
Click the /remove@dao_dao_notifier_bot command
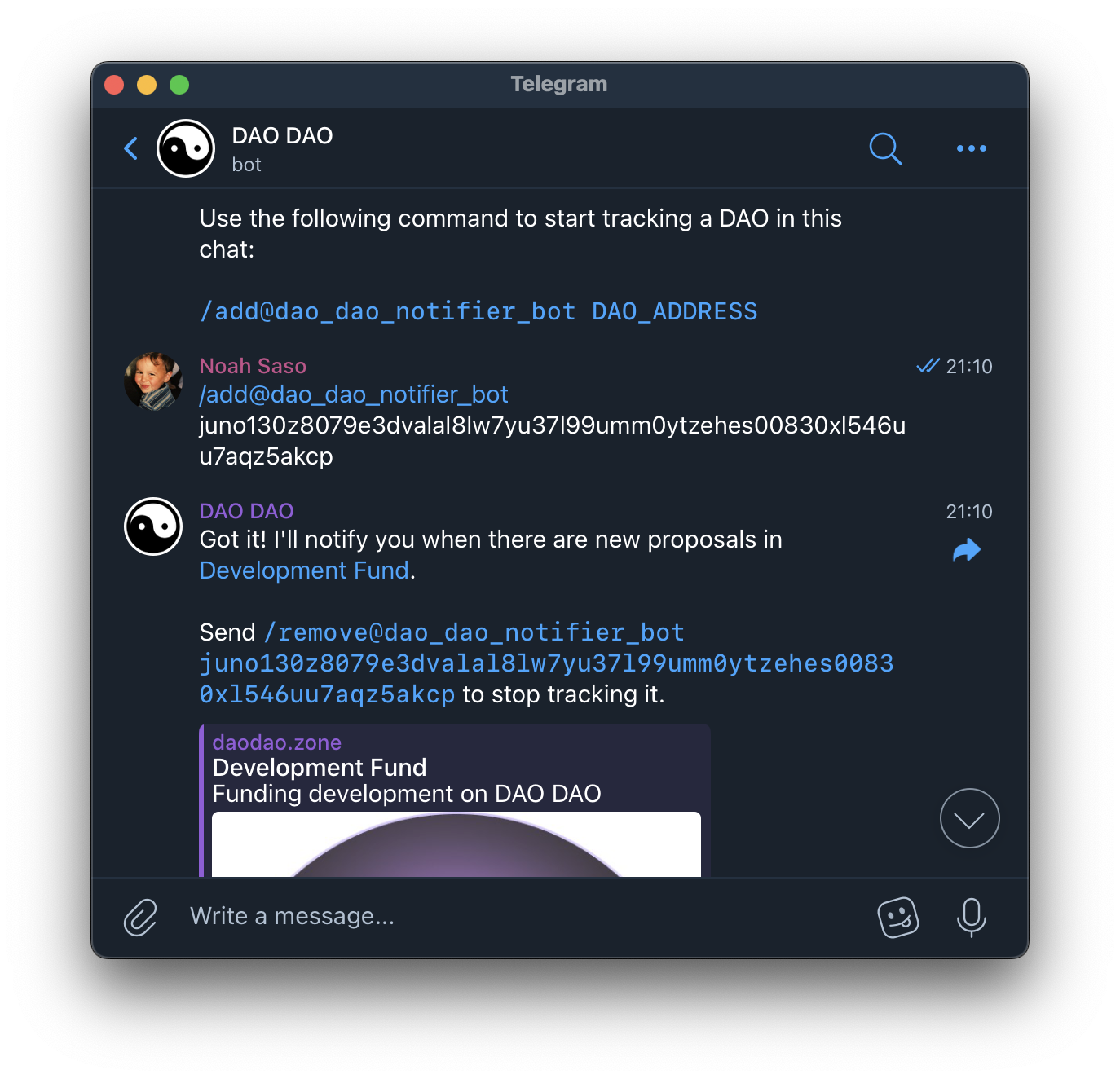tap(474, 632)
